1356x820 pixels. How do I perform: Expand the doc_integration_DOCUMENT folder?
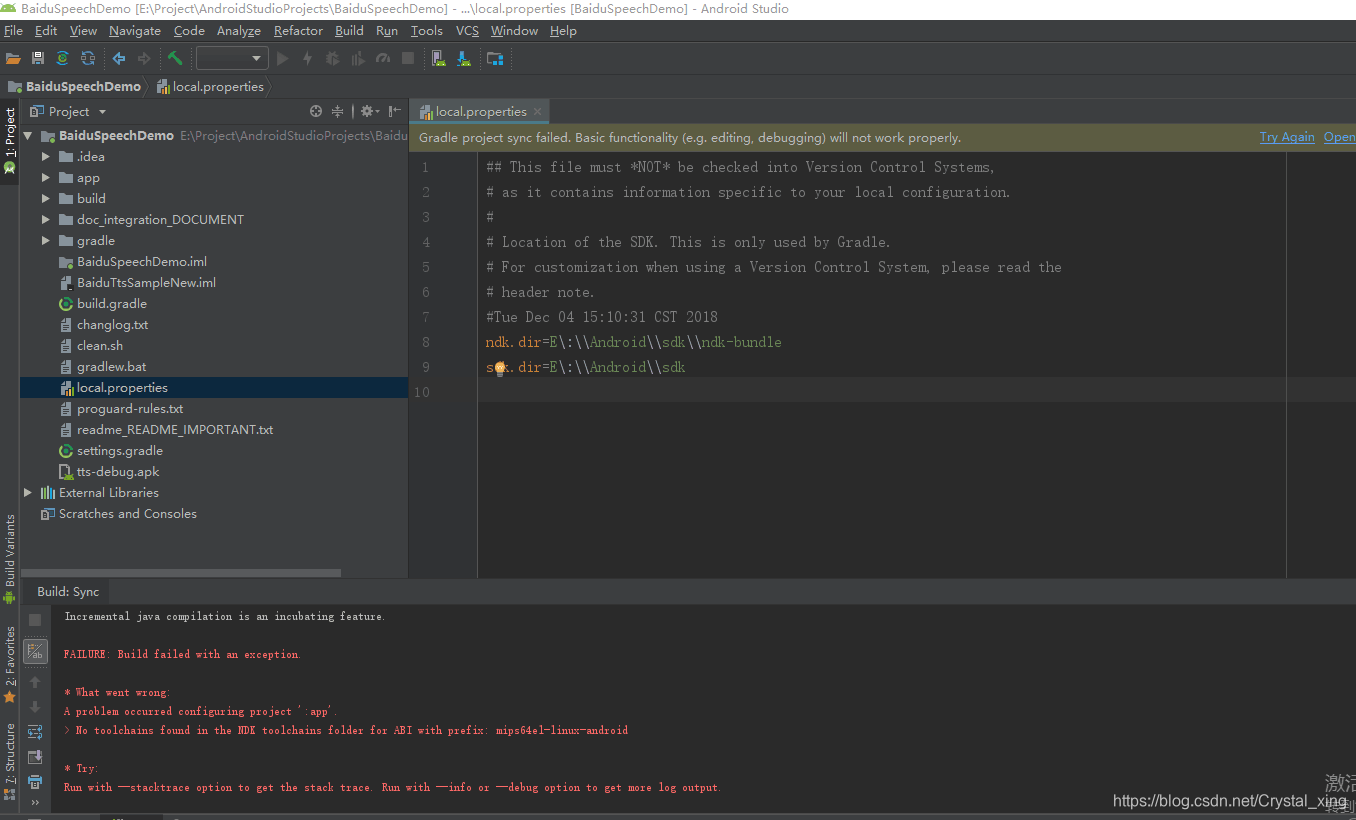[46, 219]
